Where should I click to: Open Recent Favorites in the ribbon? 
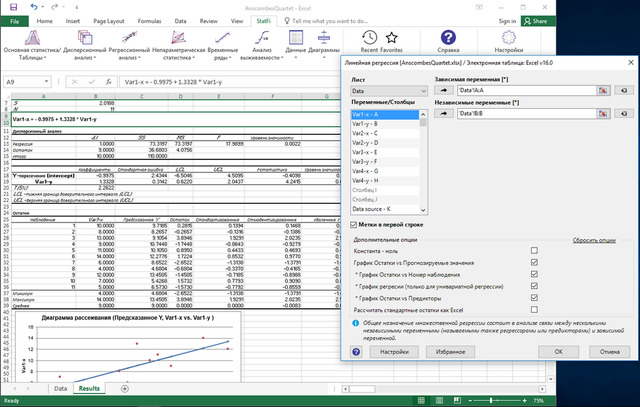click(x=383, y=40)
